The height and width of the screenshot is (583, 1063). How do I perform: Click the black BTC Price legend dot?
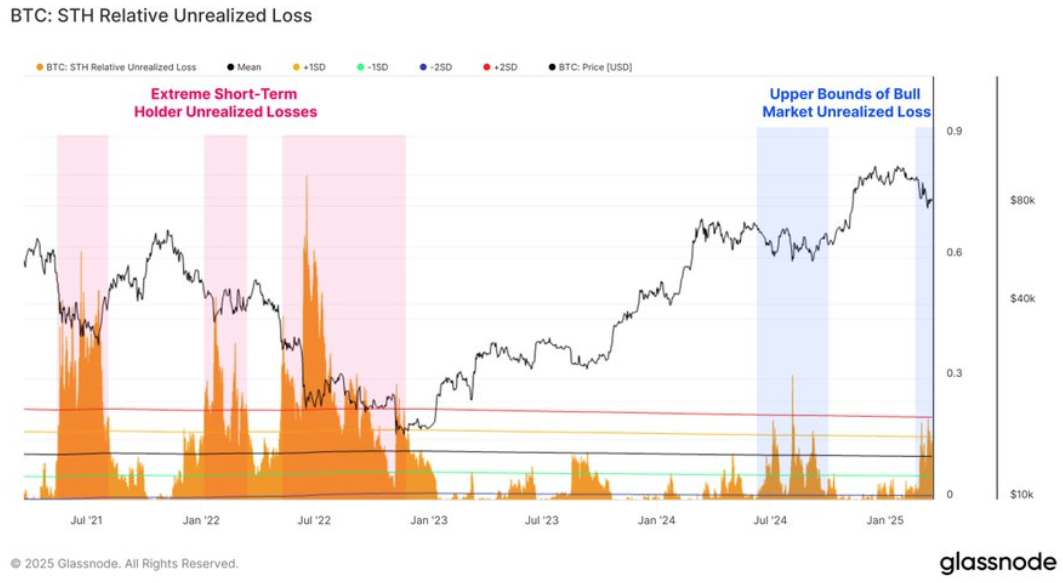pos(552,67)
